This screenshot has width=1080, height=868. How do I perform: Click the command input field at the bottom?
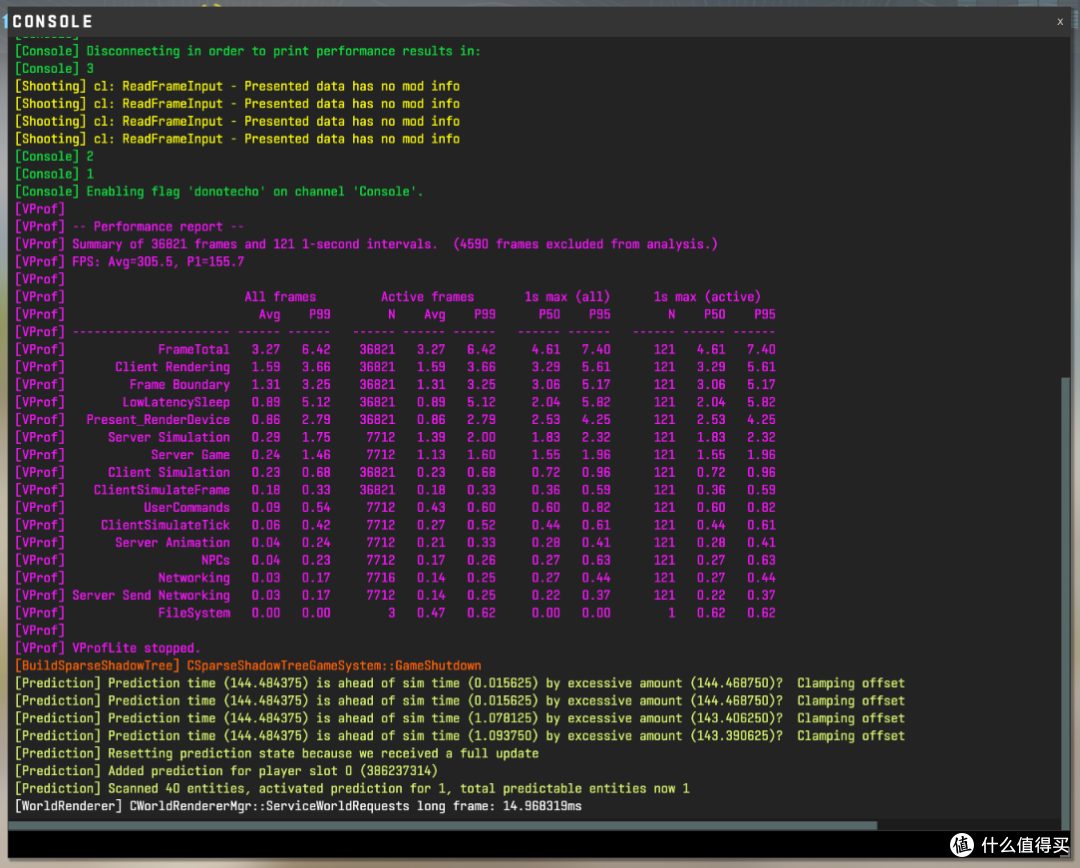tap(475, 844)
